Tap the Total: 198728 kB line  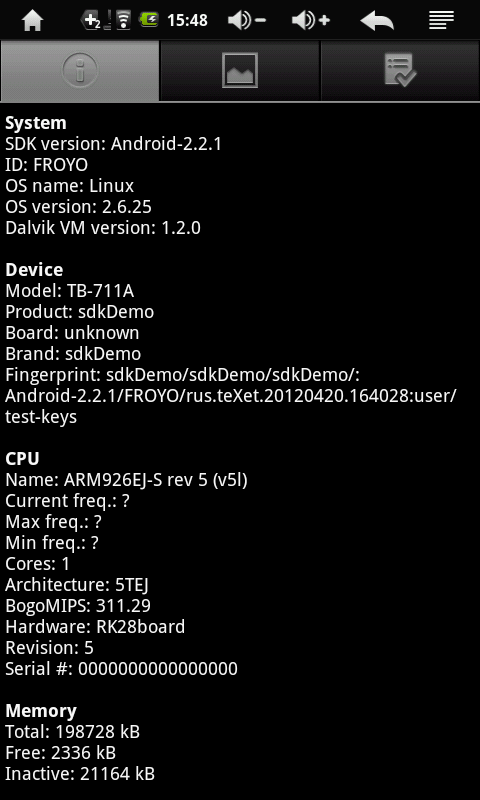[x=72, y=732]
